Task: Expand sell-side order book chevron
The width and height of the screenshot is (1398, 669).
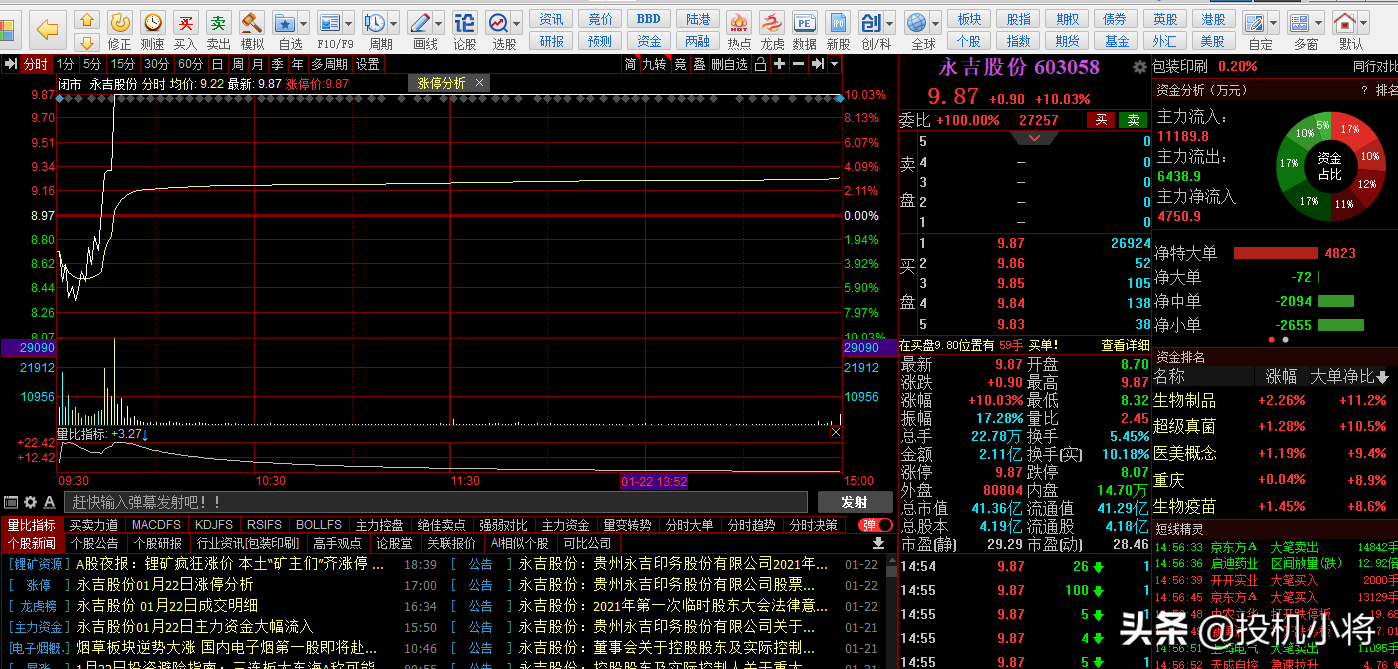Action: (x=1036, y=138)
